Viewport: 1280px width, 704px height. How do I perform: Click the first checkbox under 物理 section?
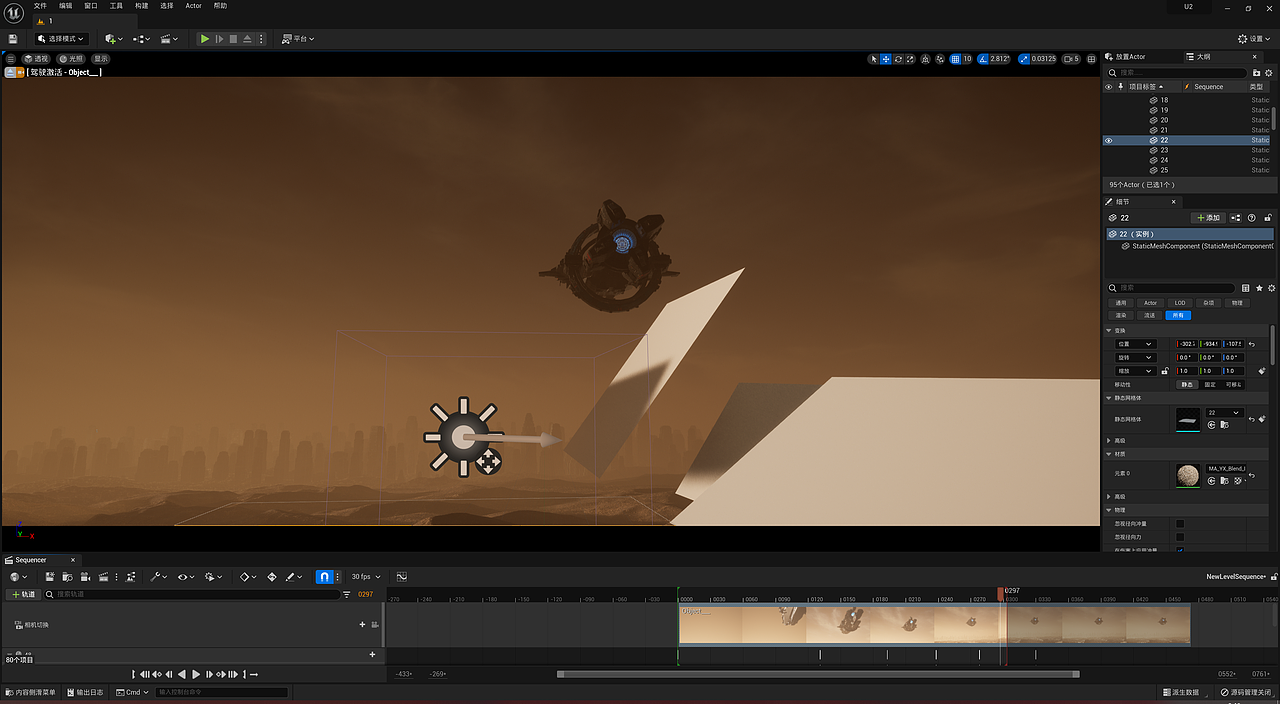(x=1180, y=524)
